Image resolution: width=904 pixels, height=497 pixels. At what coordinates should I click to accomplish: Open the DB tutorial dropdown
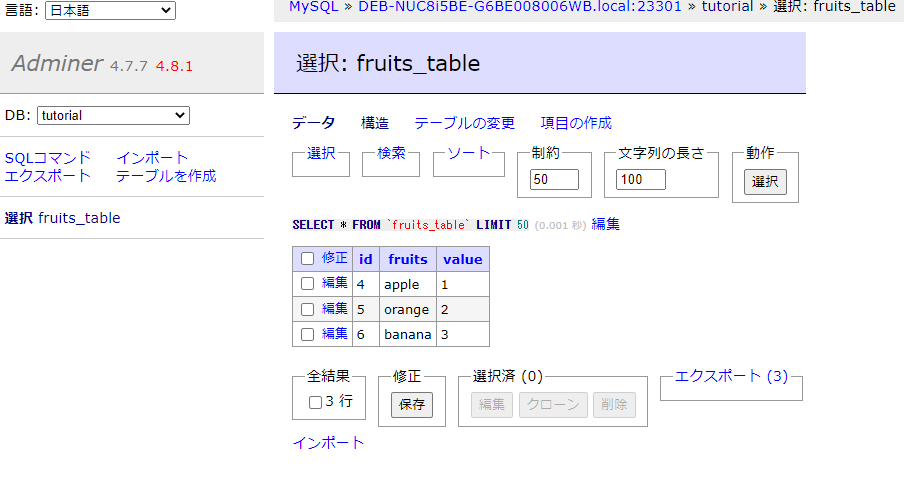click(113, 116)
